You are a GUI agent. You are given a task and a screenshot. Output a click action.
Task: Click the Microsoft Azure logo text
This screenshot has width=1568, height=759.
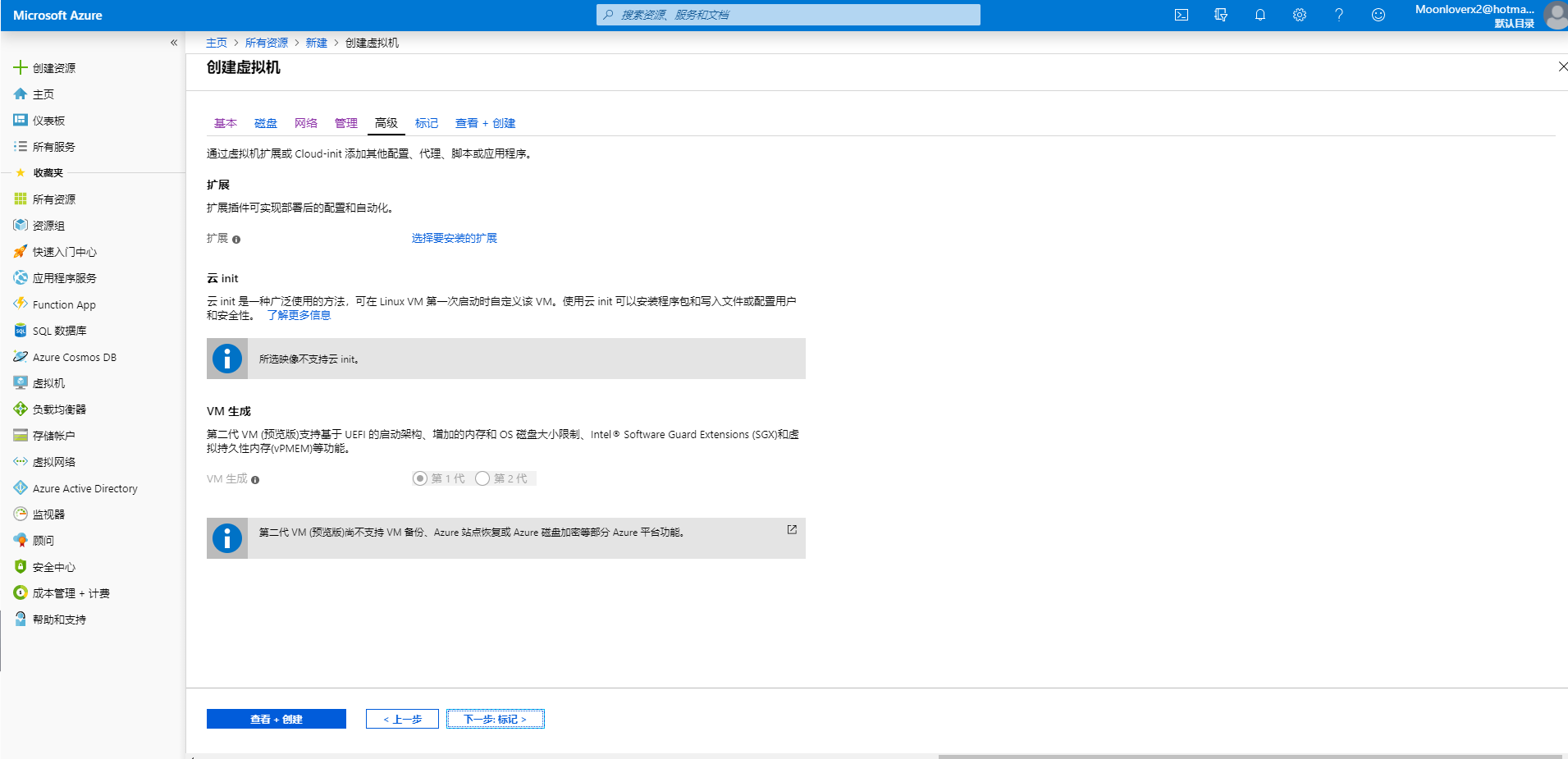tap(57, 15)
